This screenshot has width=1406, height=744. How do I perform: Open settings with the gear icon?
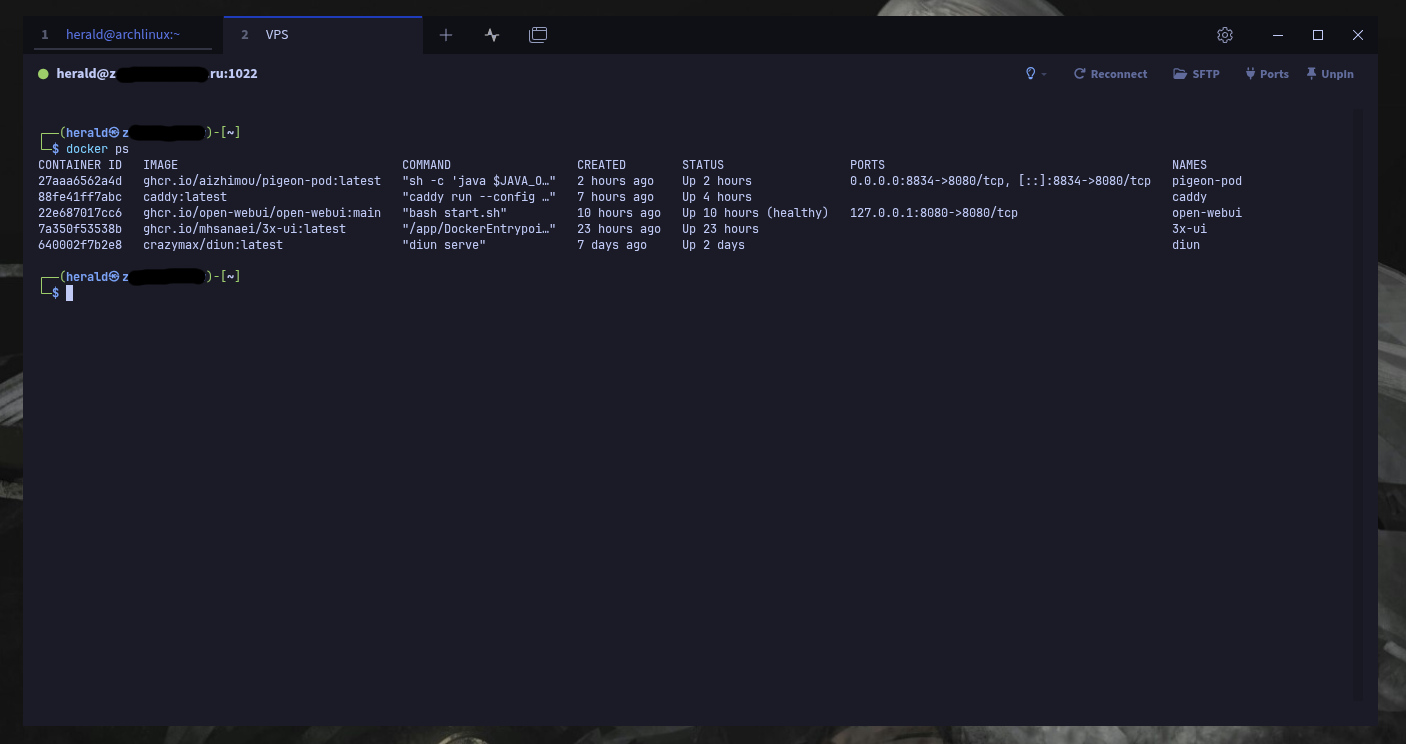[1225, 35]
